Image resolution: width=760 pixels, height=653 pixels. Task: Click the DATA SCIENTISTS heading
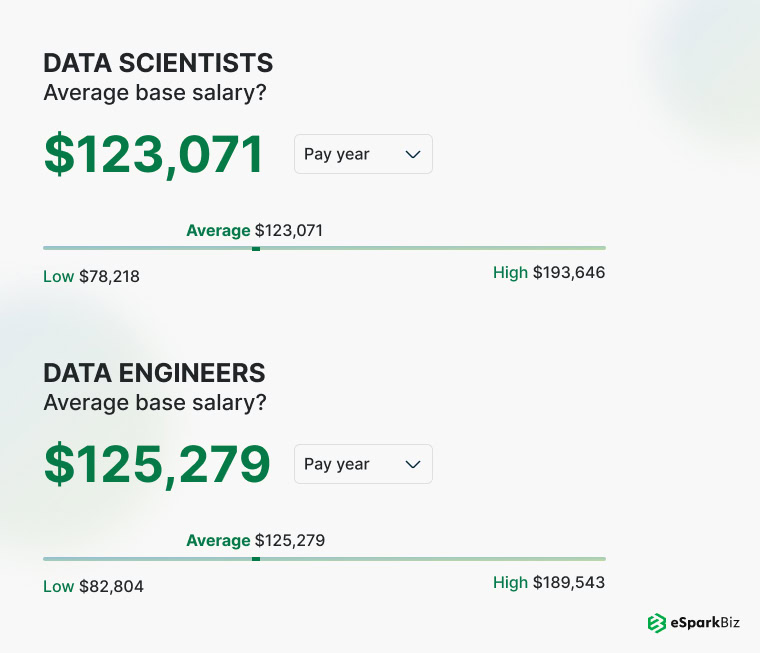pyautogui.click(x=158, y=63)
